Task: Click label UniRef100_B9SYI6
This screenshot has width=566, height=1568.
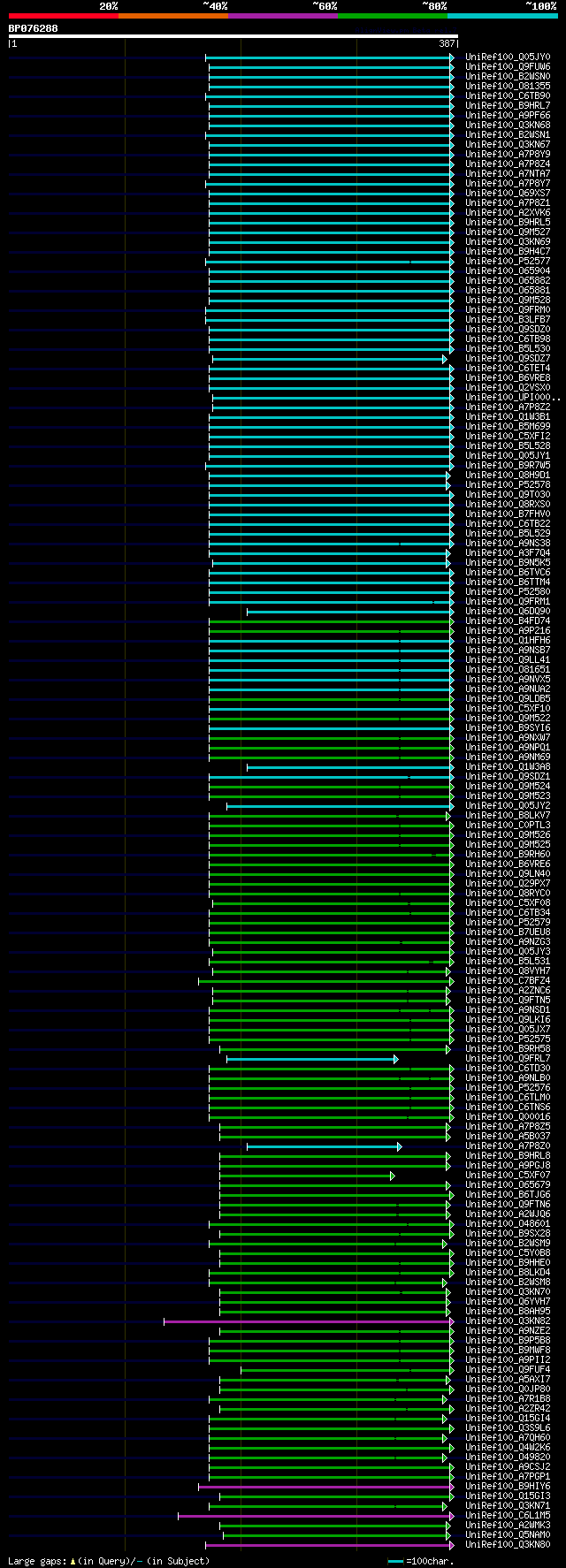Action: [x=508, y=728]
